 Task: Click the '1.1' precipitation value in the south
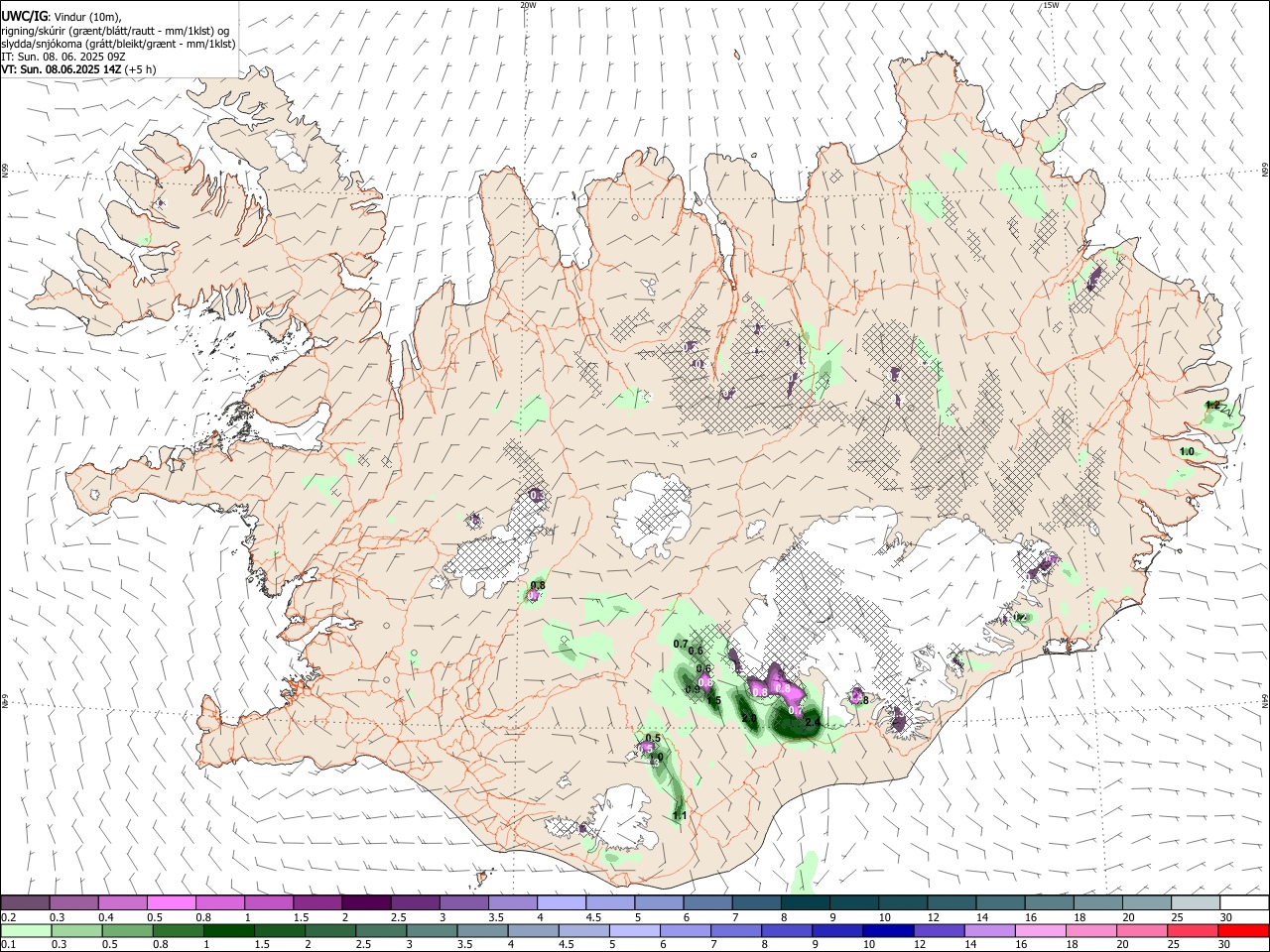(x=680, y=815)
